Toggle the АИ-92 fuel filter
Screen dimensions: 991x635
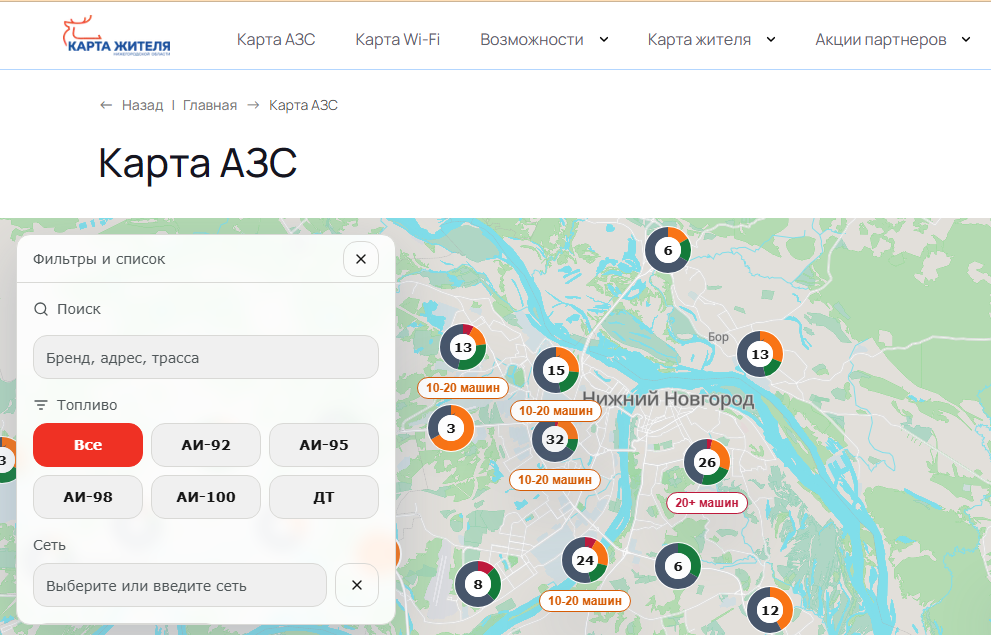coord(206,445)
